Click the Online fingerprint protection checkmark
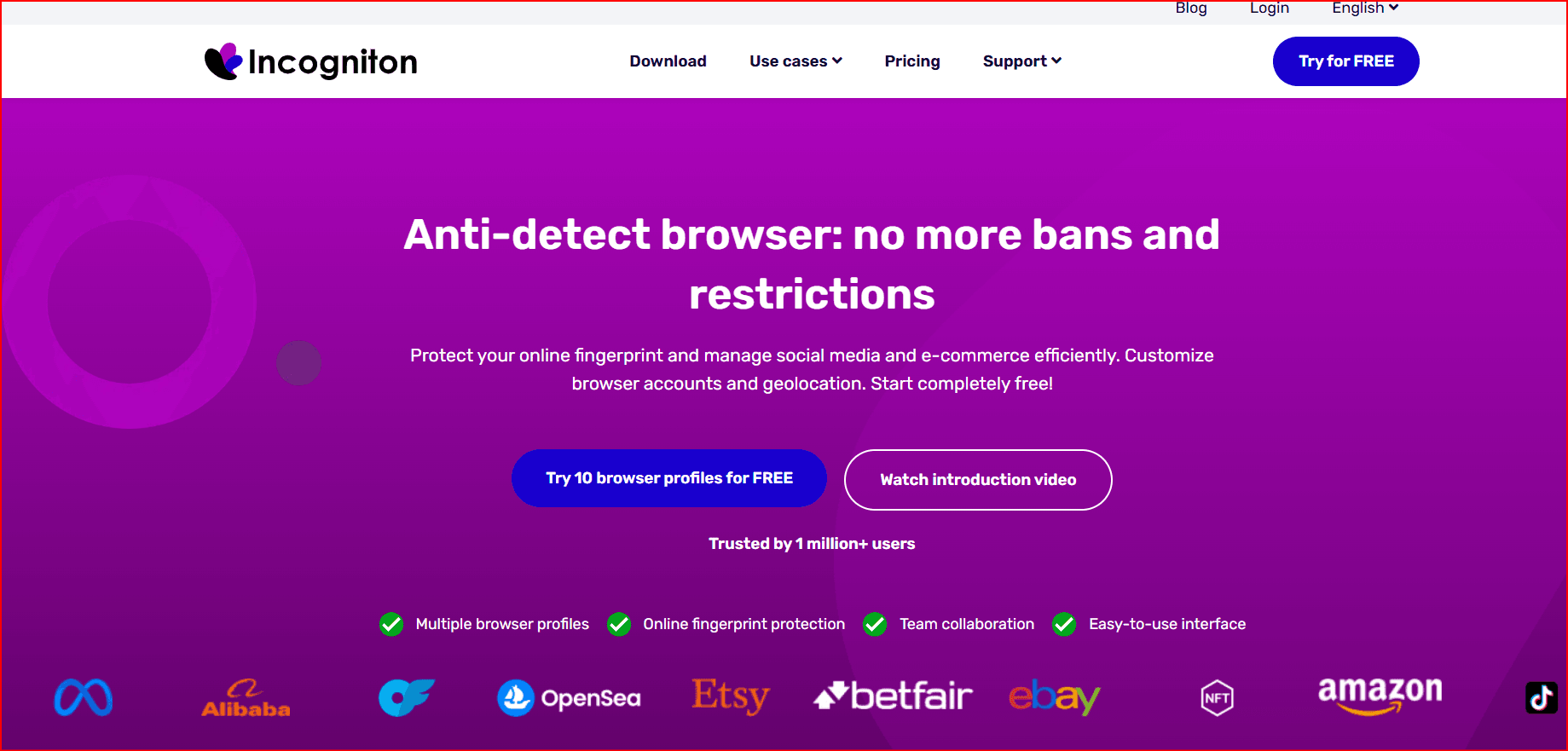This screenshot has width=1568, height=751. pos(619,624)
